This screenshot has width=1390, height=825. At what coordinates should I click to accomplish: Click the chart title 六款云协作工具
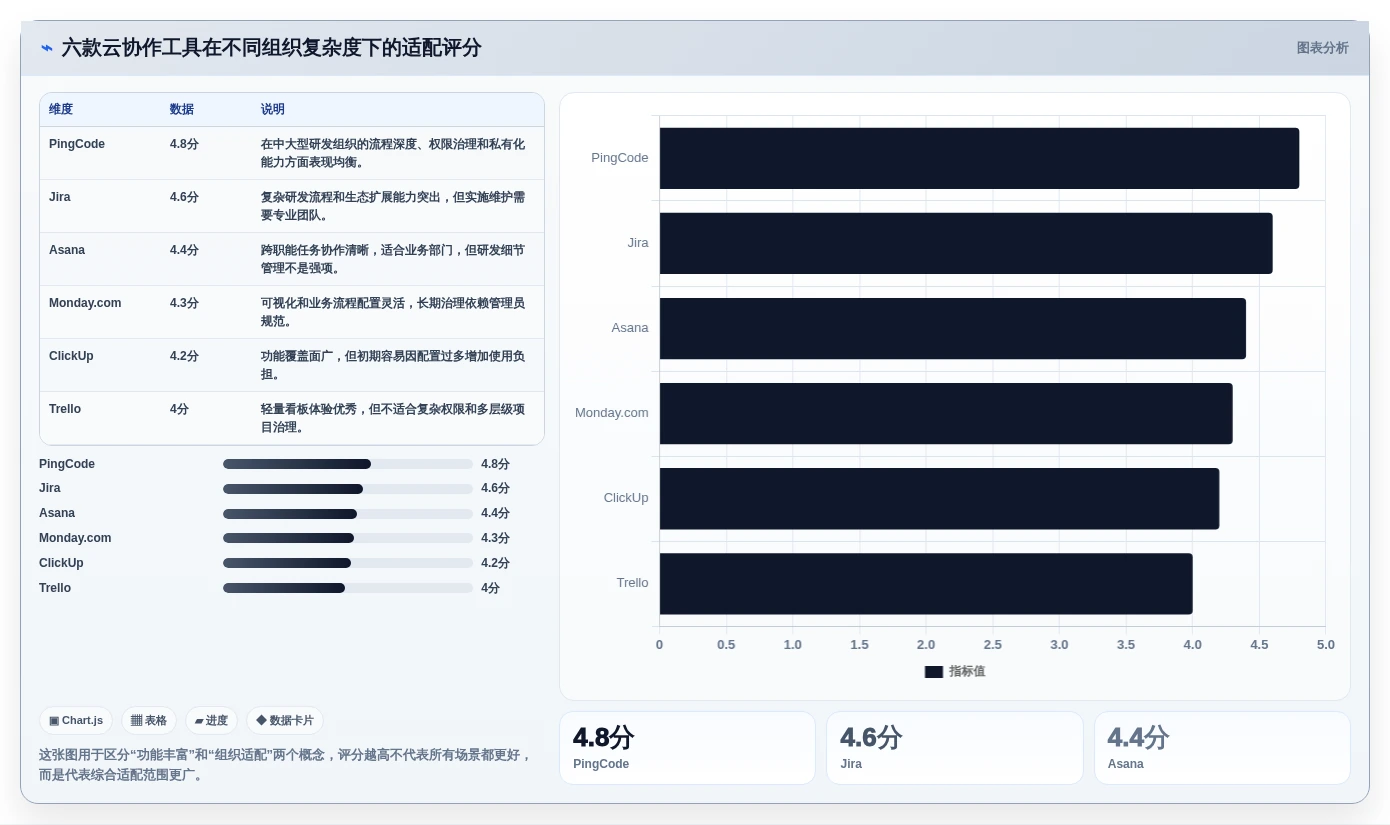pos(271,48)
